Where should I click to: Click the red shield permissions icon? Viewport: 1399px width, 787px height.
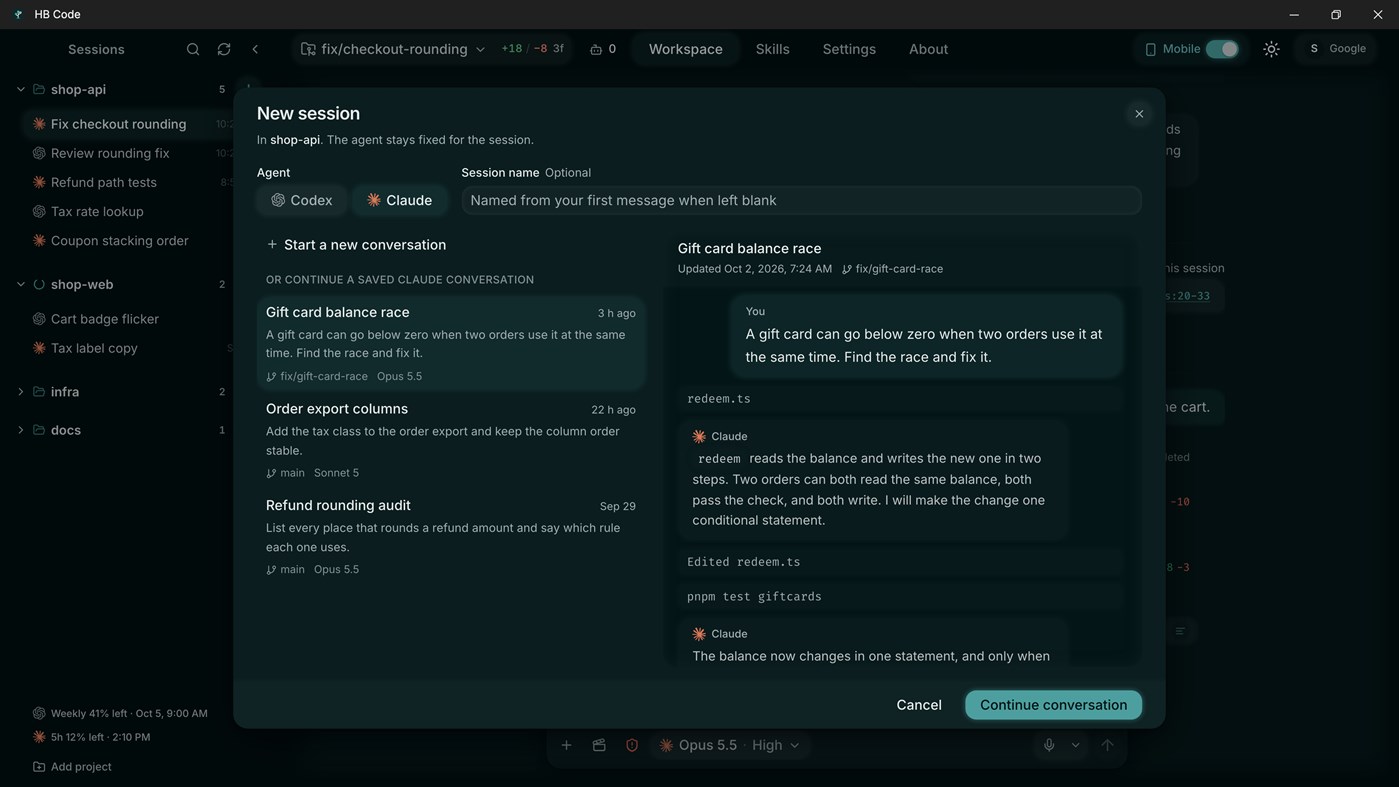pos(632,745)
